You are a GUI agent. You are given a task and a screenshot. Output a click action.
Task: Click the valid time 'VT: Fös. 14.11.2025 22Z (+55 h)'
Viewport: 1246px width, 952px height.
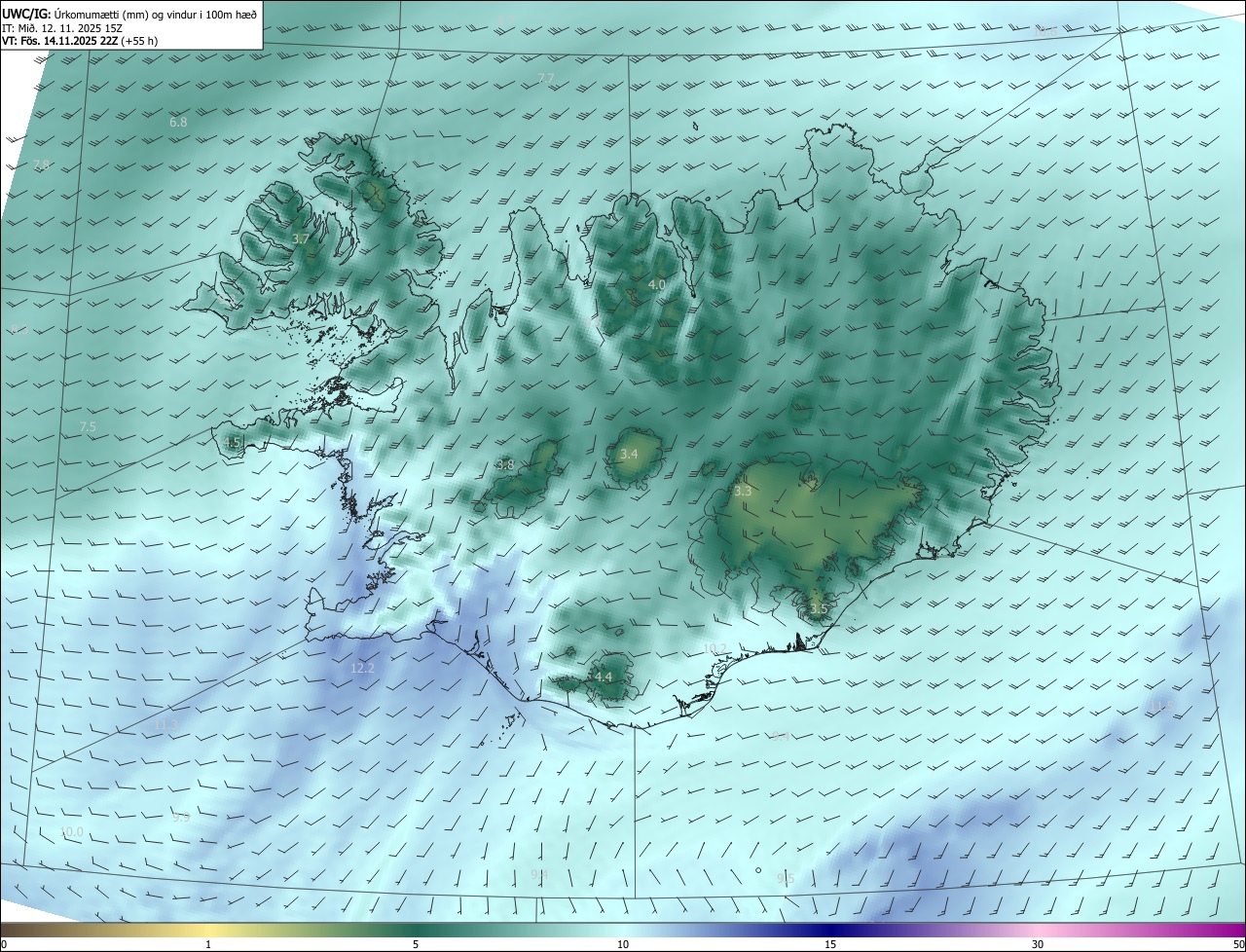pyautogui.click(x=80, y=41)
